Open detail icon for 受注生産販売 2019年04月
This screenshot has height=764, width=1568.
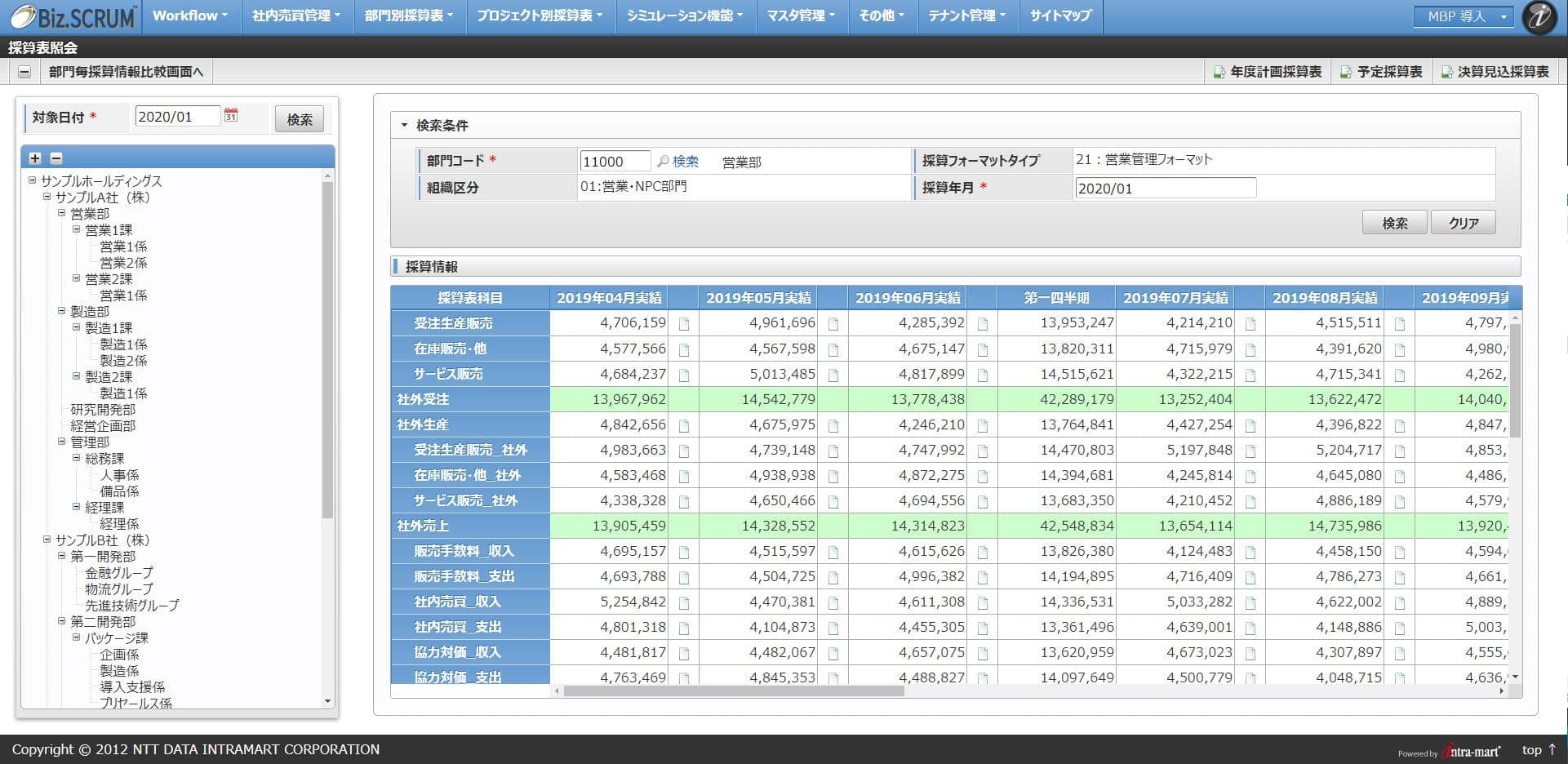point(684,324)
